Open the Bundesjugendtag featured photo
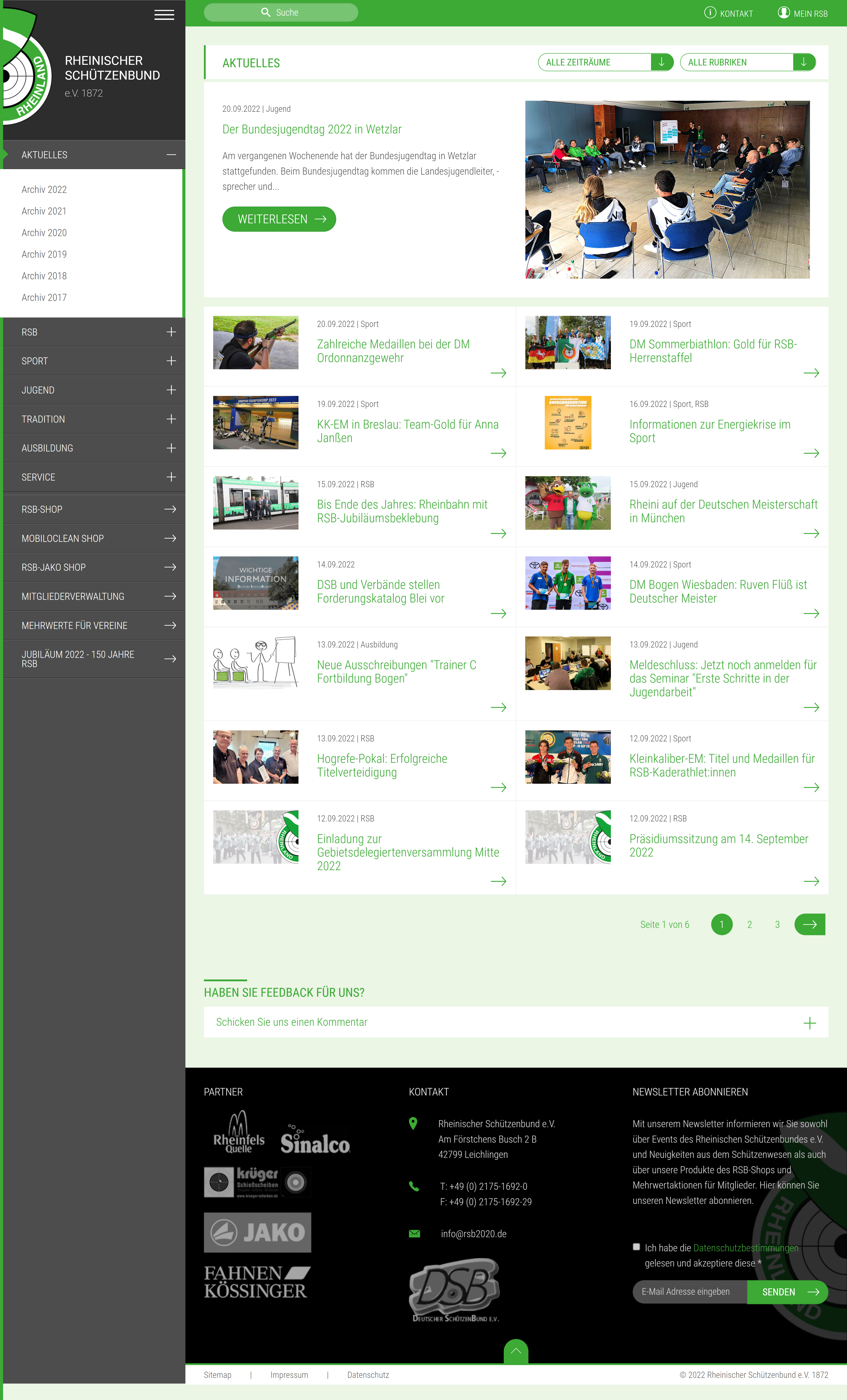Screen dimensions: 847x1400 click(668, 190)
